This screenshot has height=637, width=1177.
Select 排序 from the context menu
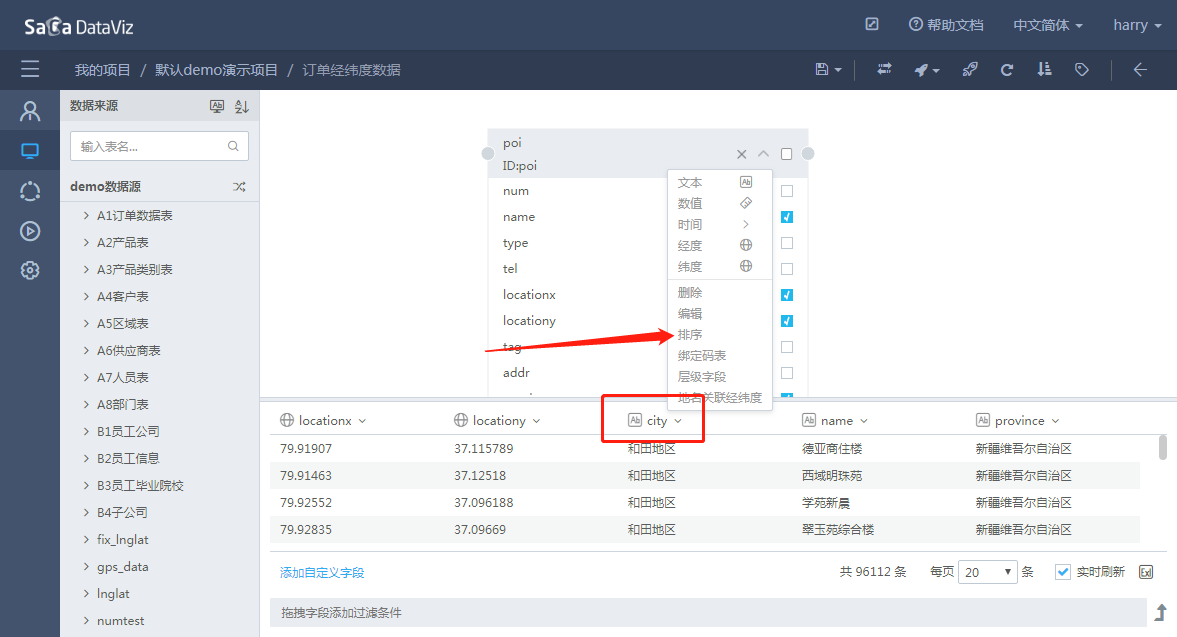point(690,335)
